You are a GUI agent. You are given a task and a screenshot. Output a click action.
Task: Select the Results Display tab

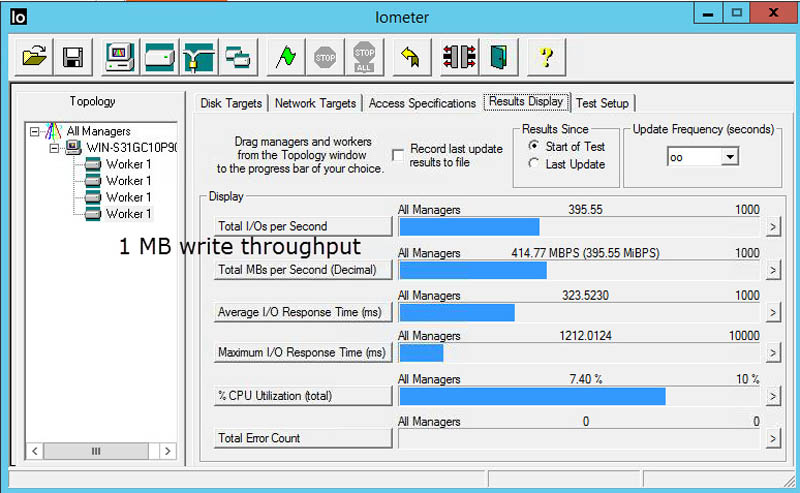click(x=526, y=102)
